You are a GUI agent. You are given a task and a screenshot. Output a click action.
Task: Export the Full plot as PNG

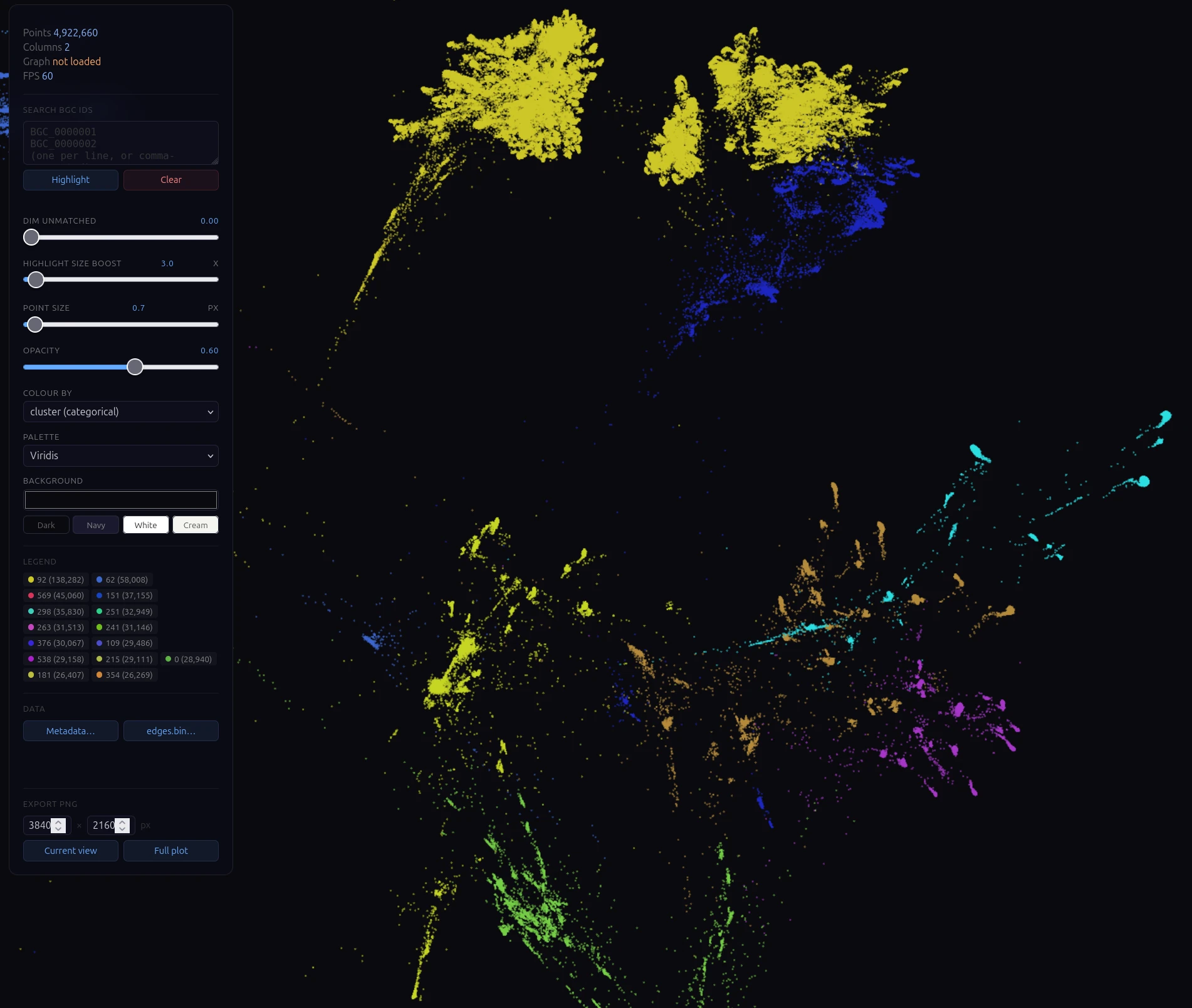pos(170,850)
